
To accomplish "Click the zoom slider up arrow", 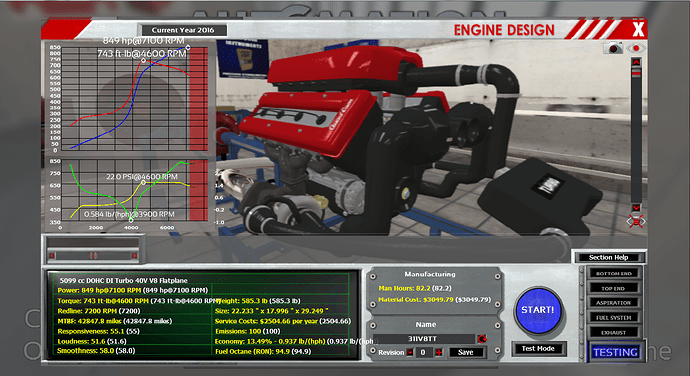I will pos(636,63).
